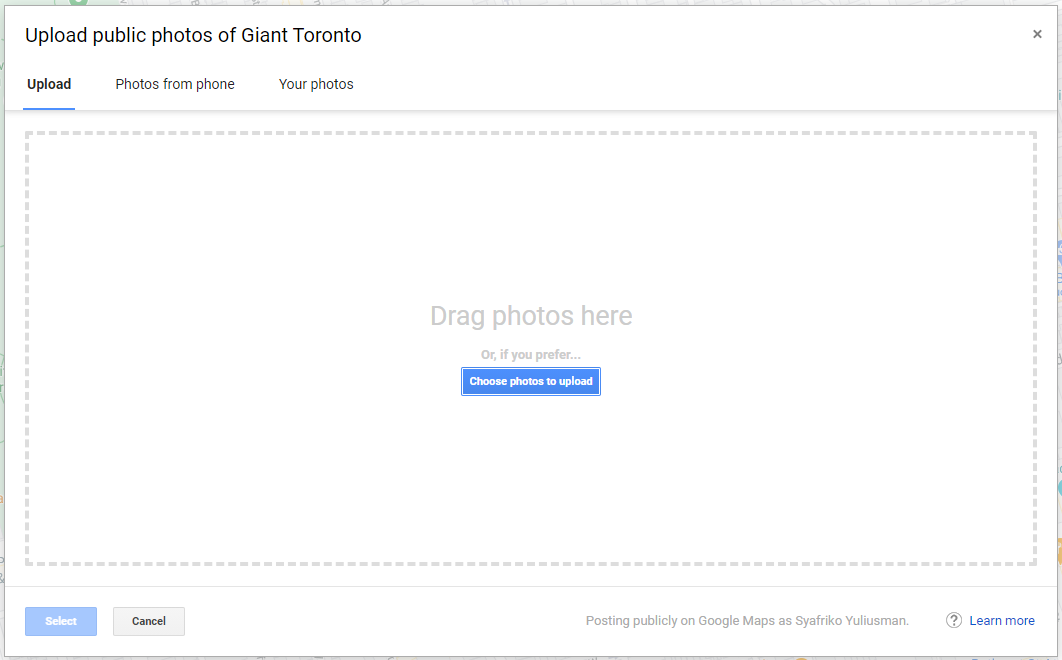Click the 'Or, if you prefer...' text
Viewport: 1062px width, 660px height.
pyautogui.click(x=531, y=354)
